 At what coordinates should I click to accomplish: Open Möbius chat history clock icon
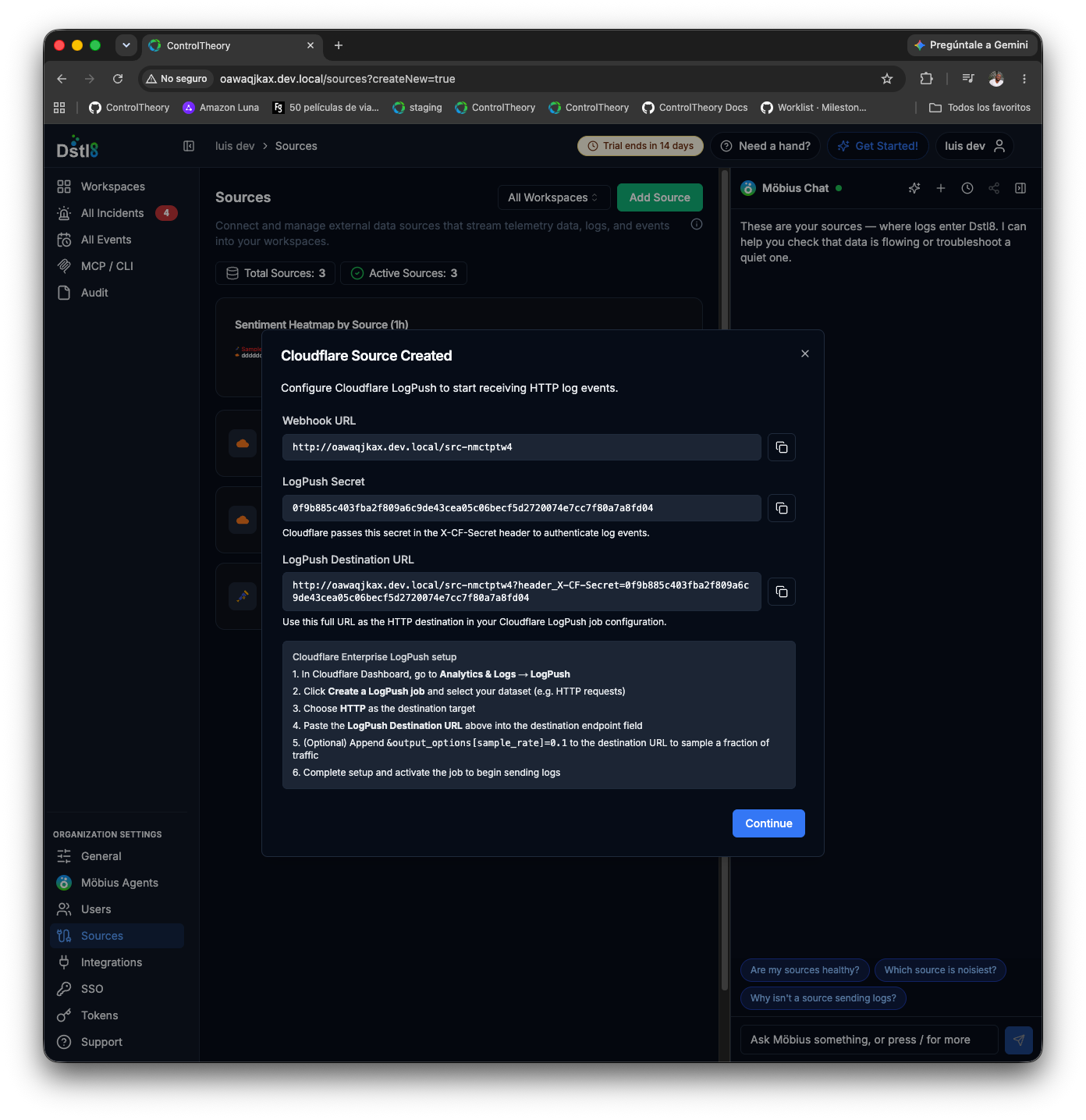pos(967,188)
